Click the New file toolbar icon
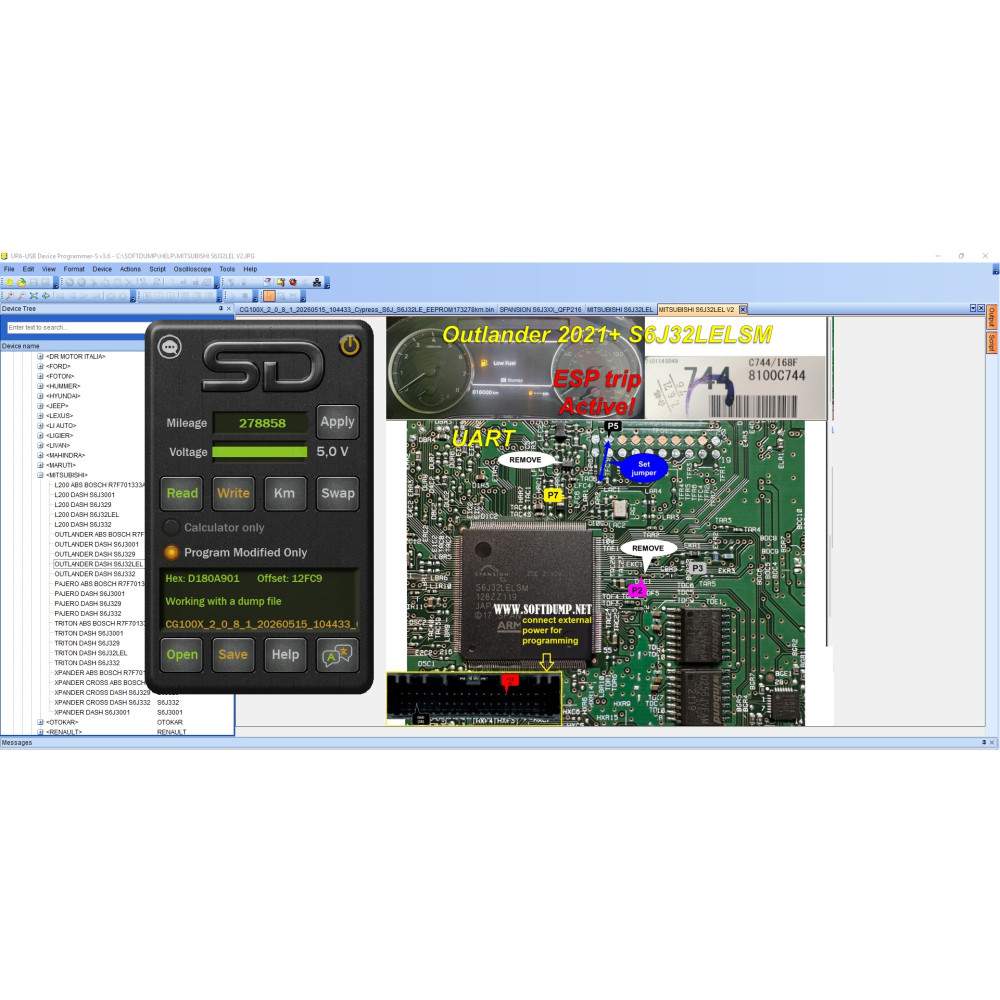Screen dimensions: 1000x1000 10,282
